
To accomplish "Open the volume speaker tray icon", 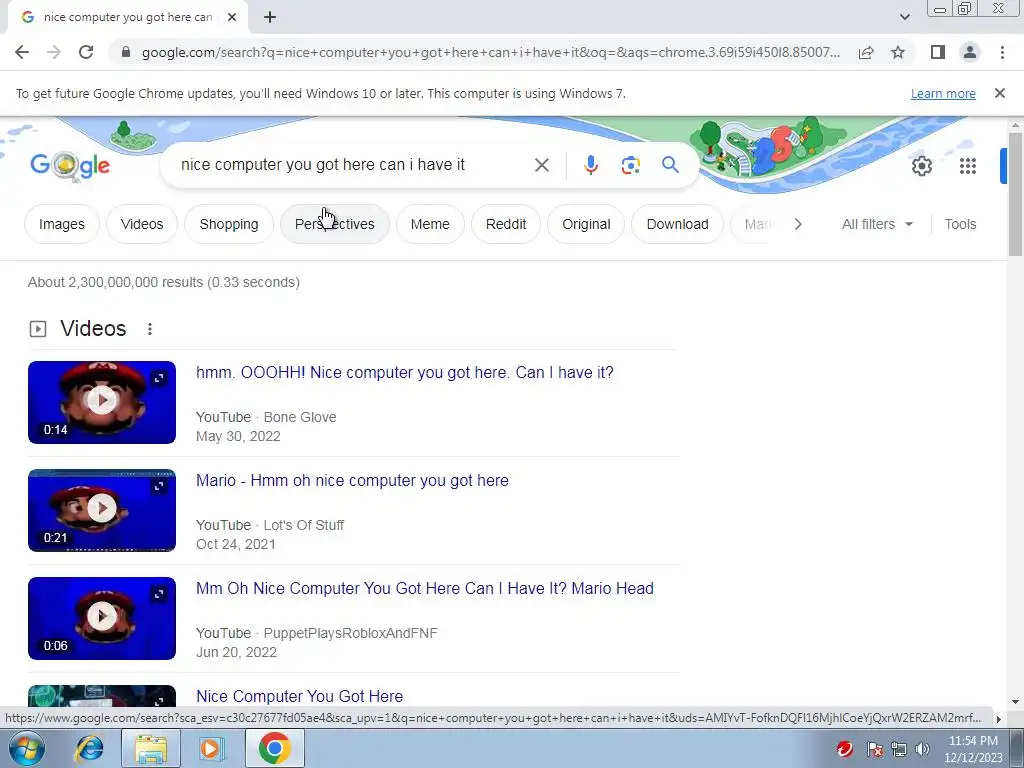I will coord(922,749).
